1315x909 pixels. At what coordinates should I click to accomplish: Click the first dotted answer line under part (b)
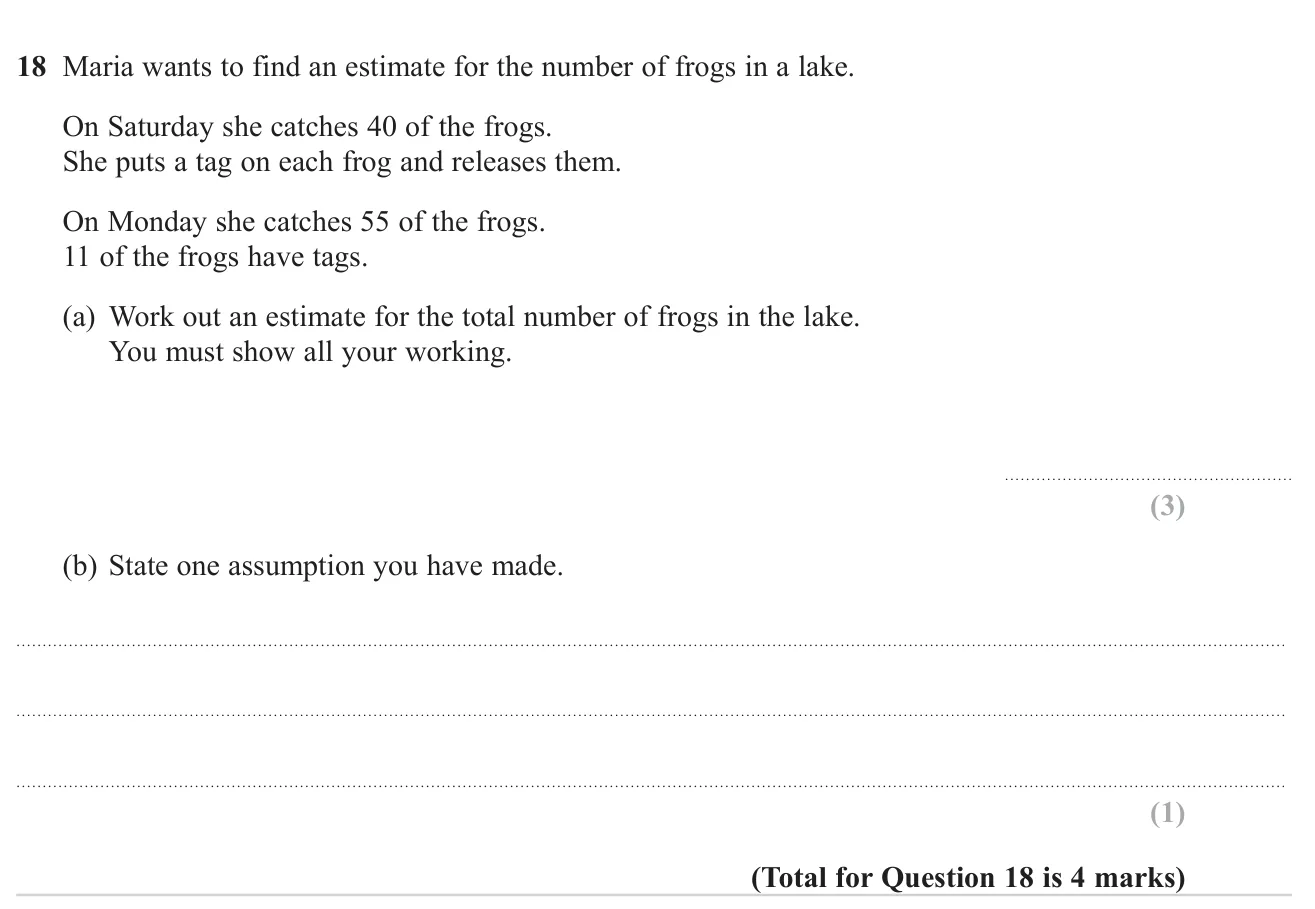pyautogui.click(x=651, y=646)
